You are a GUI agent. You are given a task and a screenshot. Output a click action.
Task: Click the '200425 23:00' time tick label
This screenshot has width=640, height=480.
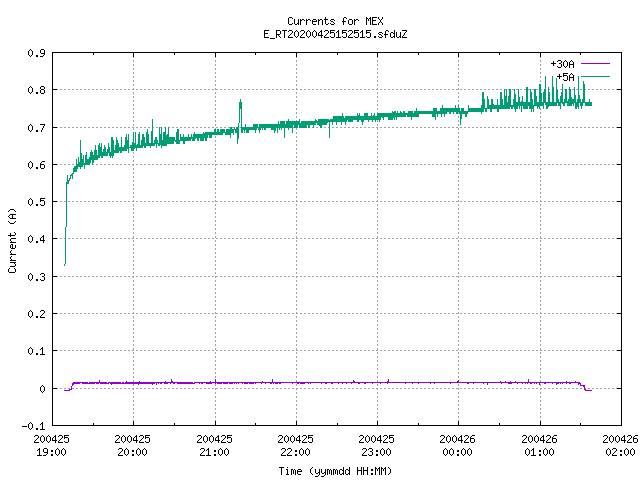click(376, 446)
